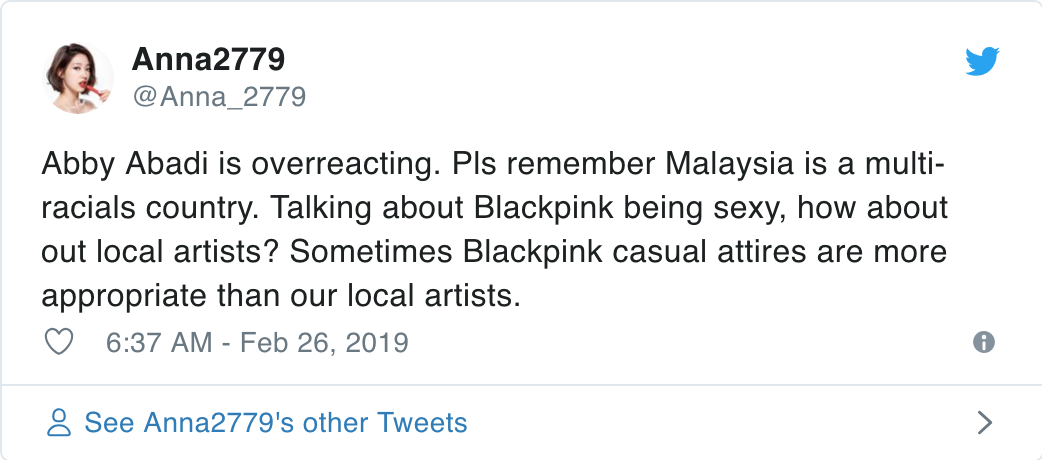Click the Twitter bird logo
Screen dimensions: 1042x460
(982, 61)
